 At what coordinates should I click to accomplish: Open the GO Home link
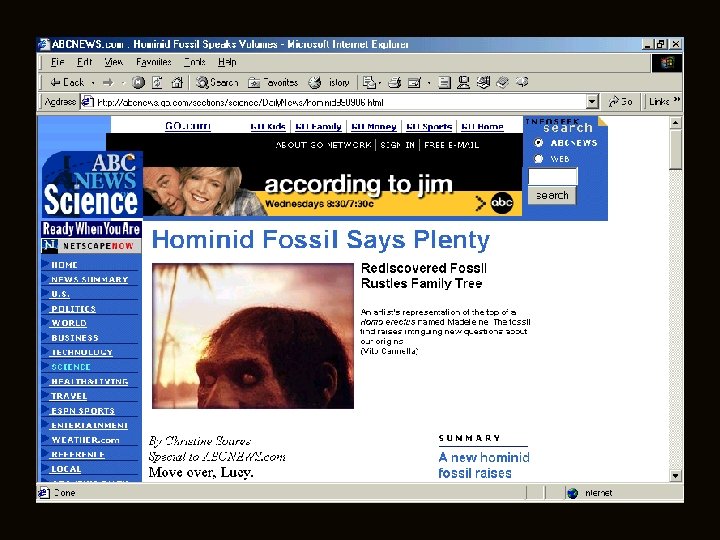(x=482, y=126)
